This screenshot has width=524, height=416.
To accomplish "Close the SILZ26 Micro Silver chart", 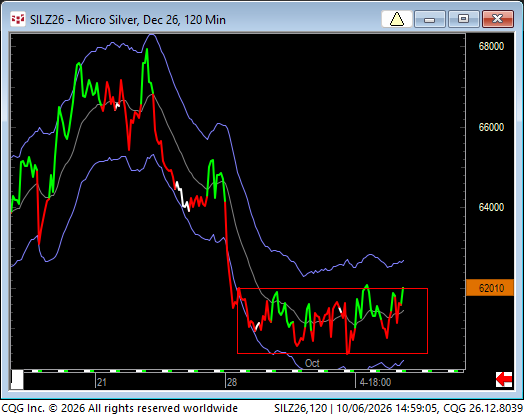I will click(x=498, y=19).
